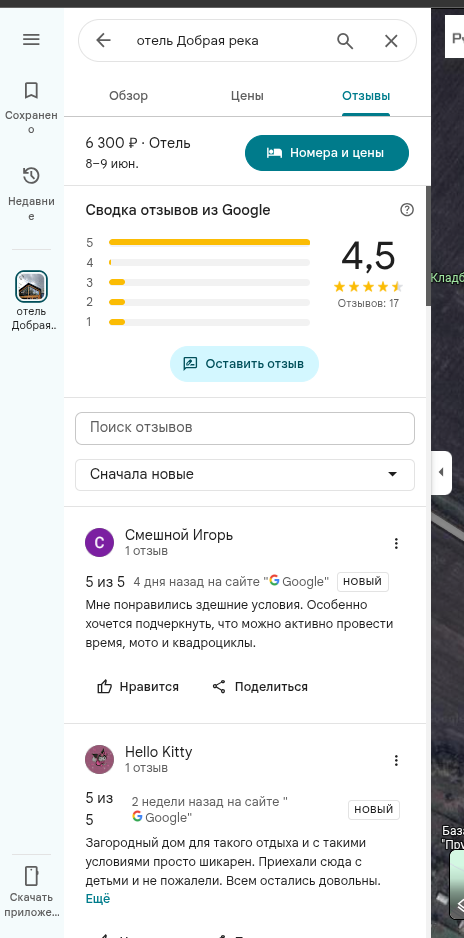Open Смешной Игорь profile name
Screen dimensions: 464x938
coord(179,535)
